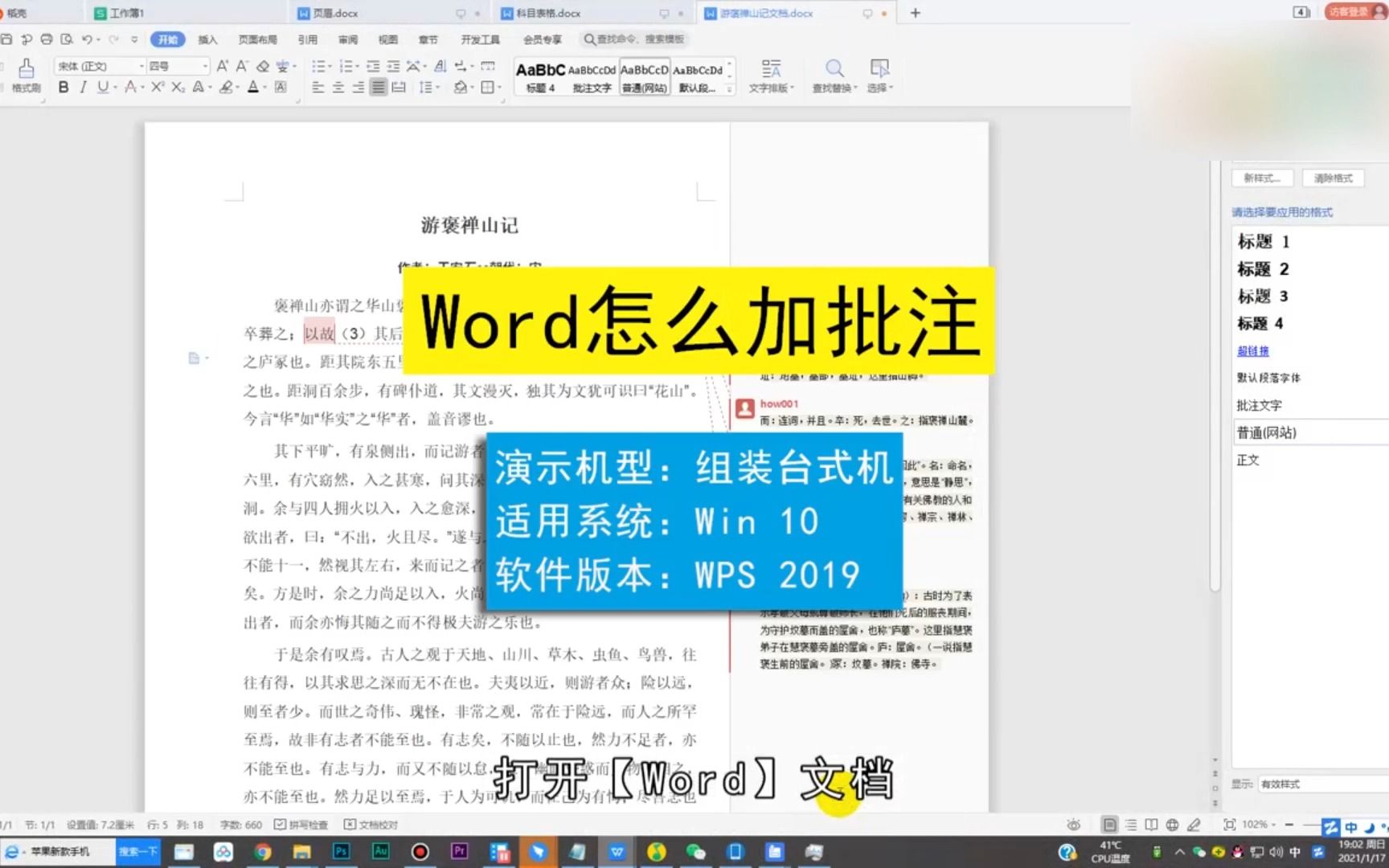Image resolution: width=1389 pixels, height=868 pixels.
Task: Open the text highlight color tool
Action: click(227, 87)
